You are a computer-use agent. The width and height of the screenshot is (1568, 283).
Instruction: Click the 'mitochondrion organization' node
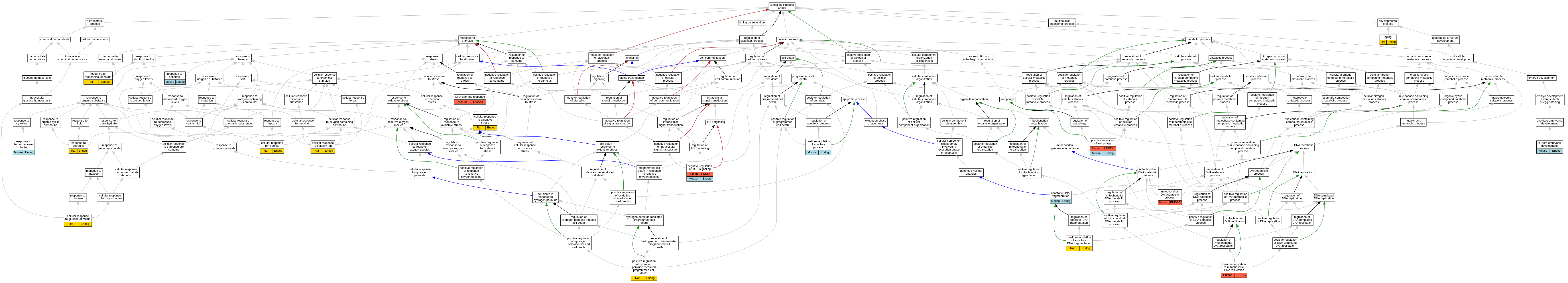(x=1038, y=122)
